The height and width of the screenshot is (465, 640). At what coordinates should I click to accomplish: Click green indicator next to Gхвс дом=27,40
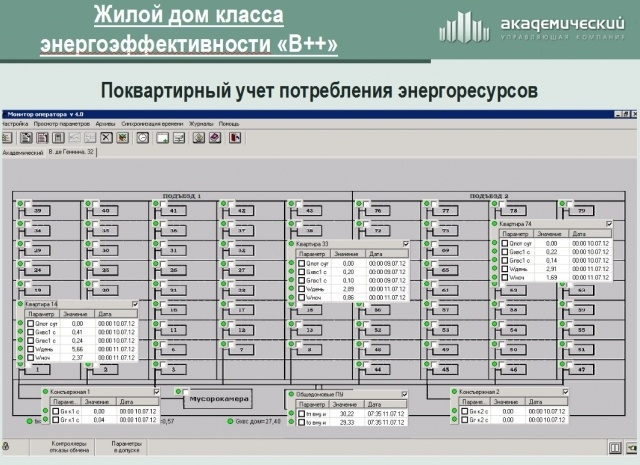(x=230, y=421)
